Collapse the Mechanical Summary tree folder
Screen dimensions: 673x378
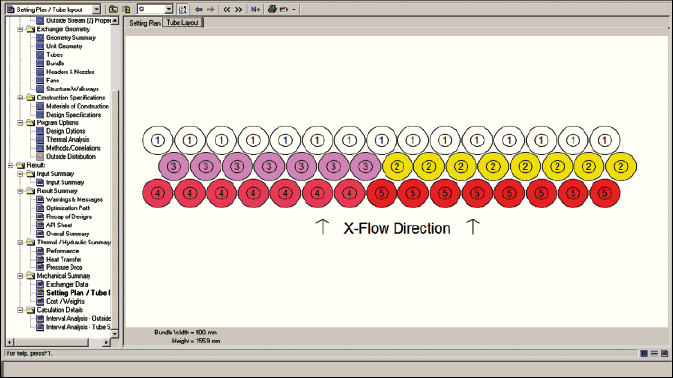pyautogui.click(x=20, y=276)
